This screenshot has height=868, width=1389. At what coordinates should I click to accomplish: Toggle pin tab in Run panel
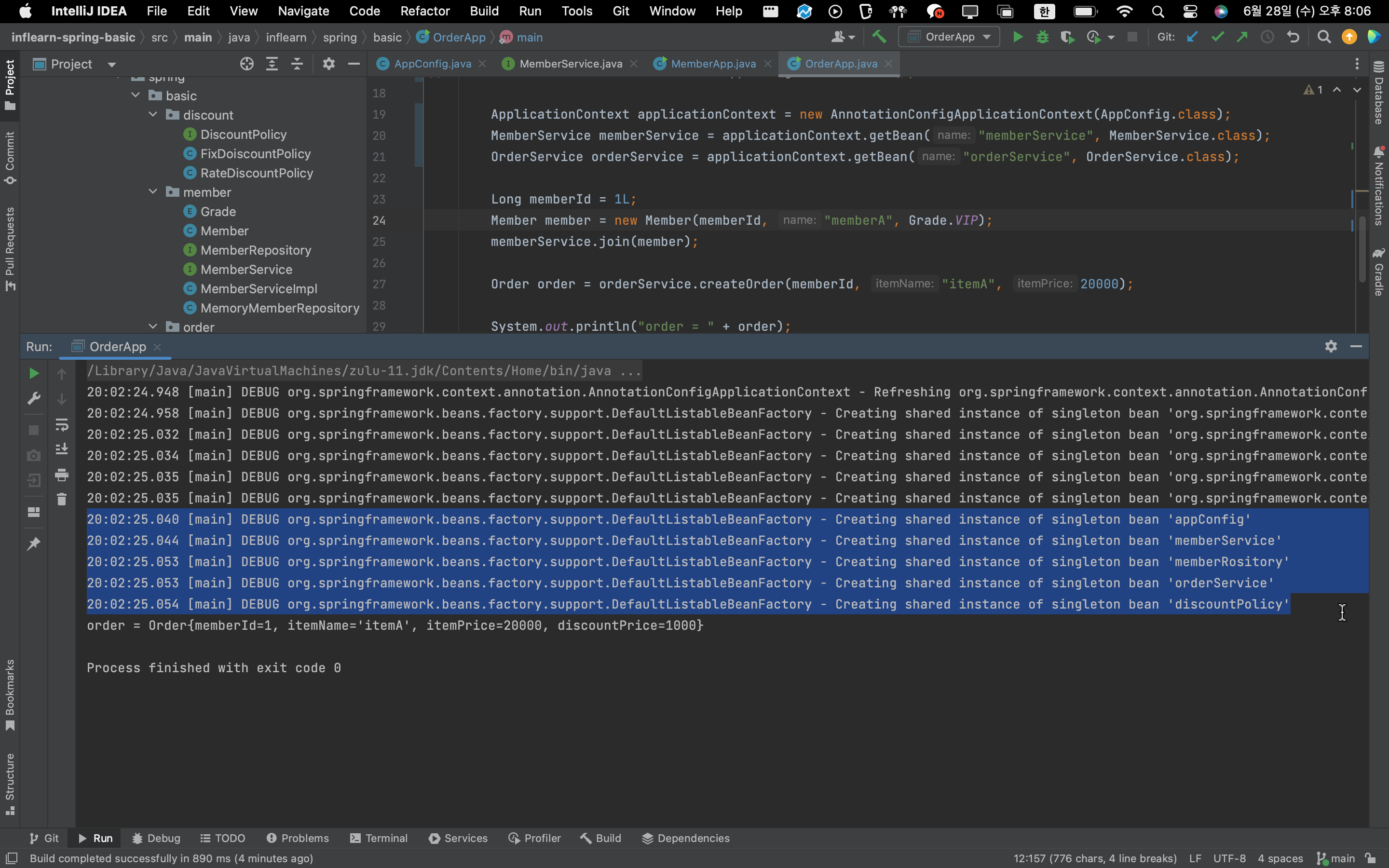34,543
